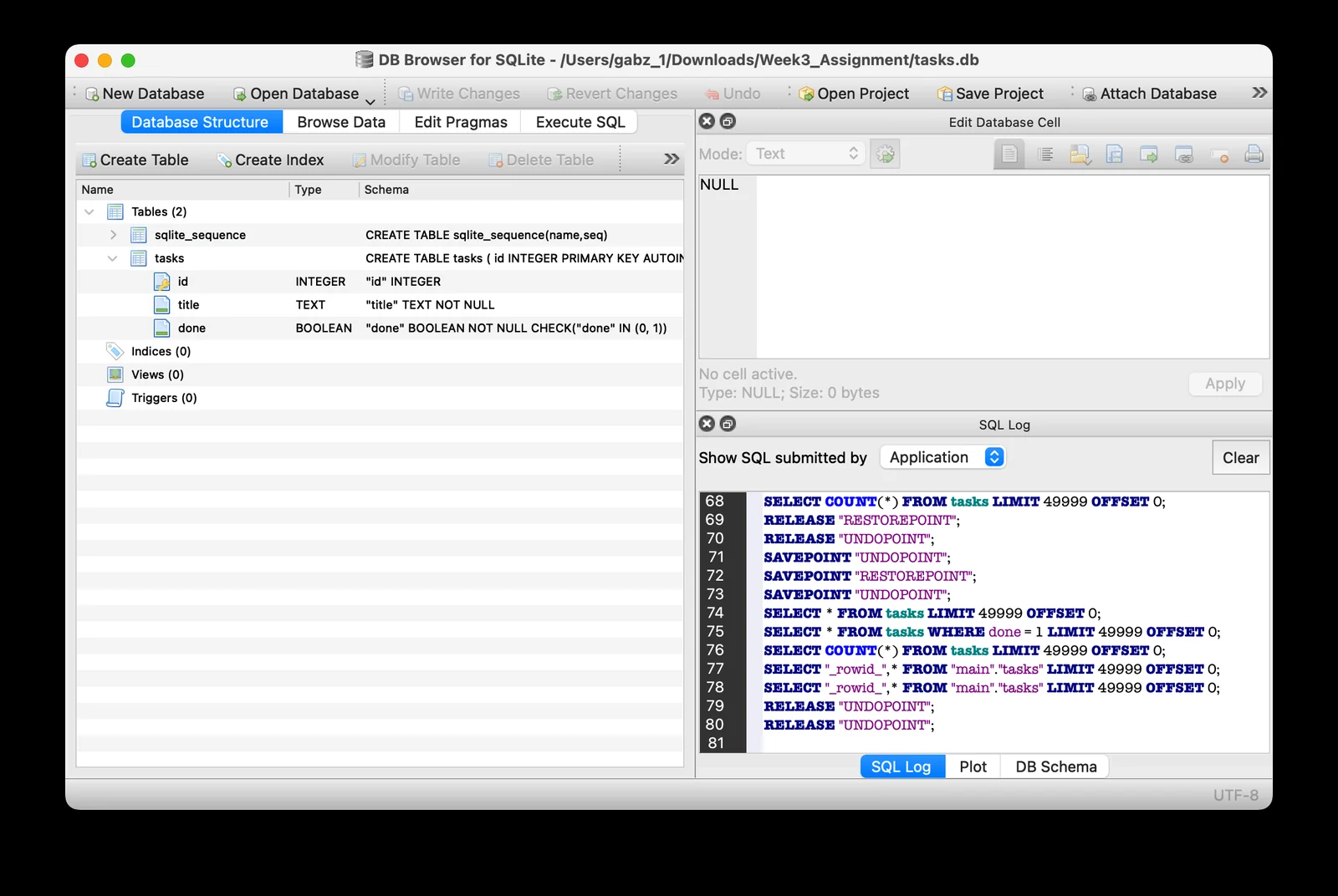Collapse the Tables (2) tree node
The image size is (1338, 896).
click(89, 211)
